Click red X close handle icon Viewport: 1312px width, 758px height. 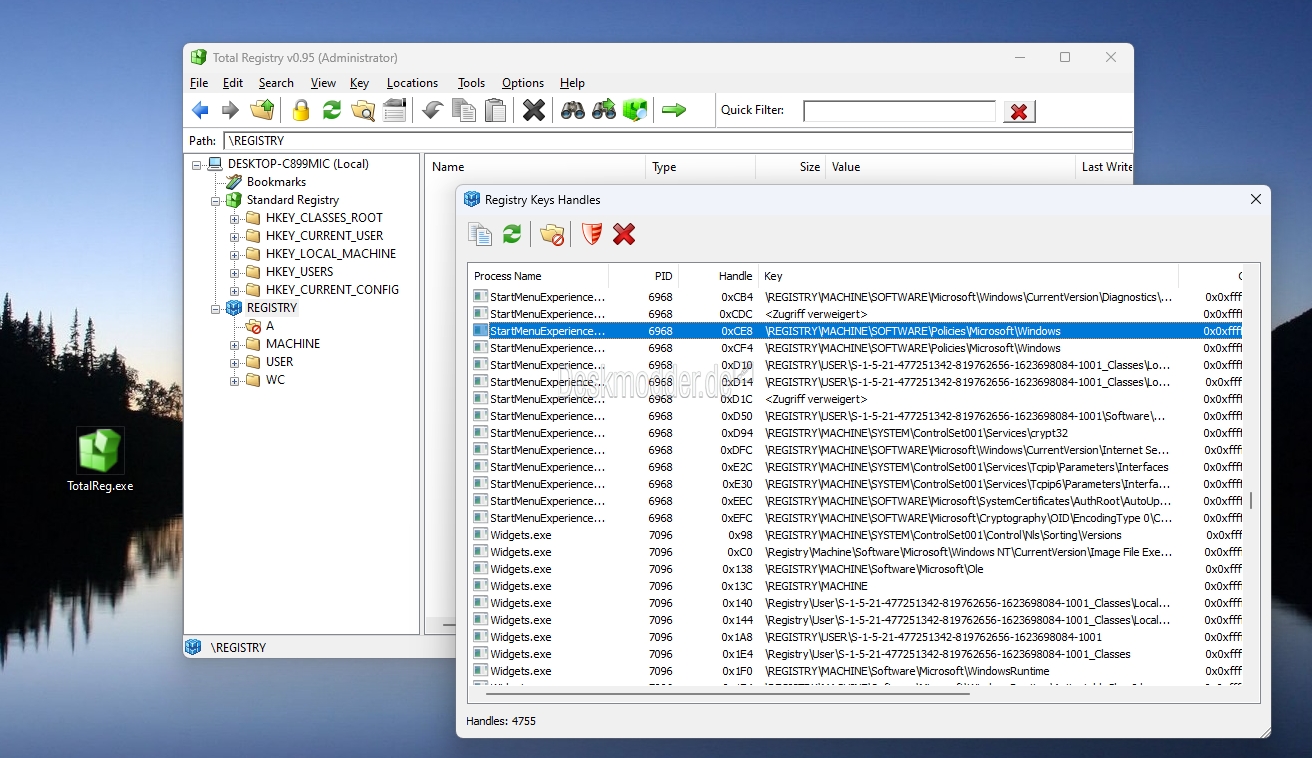624,234
